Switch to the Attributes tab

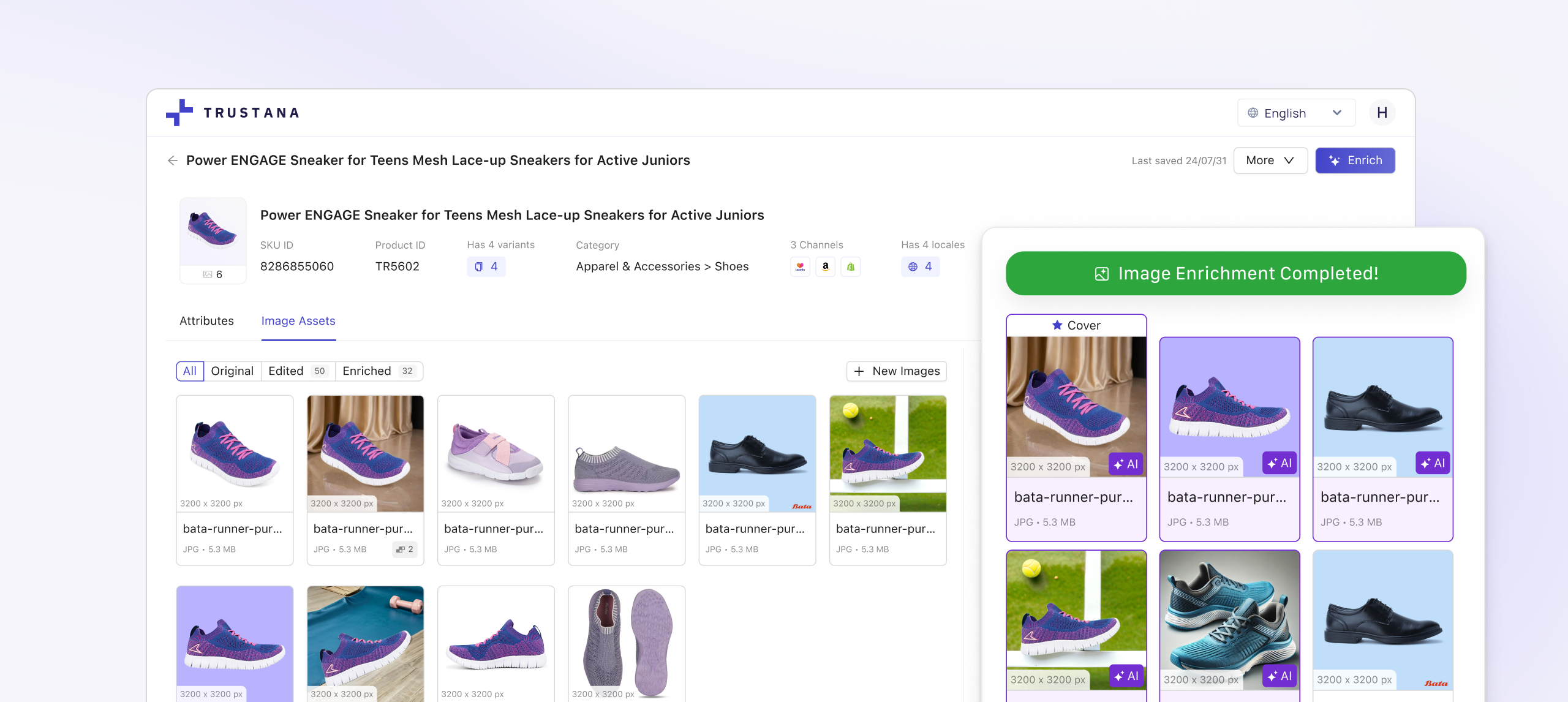pyautogui.click(x=206, y=320)
